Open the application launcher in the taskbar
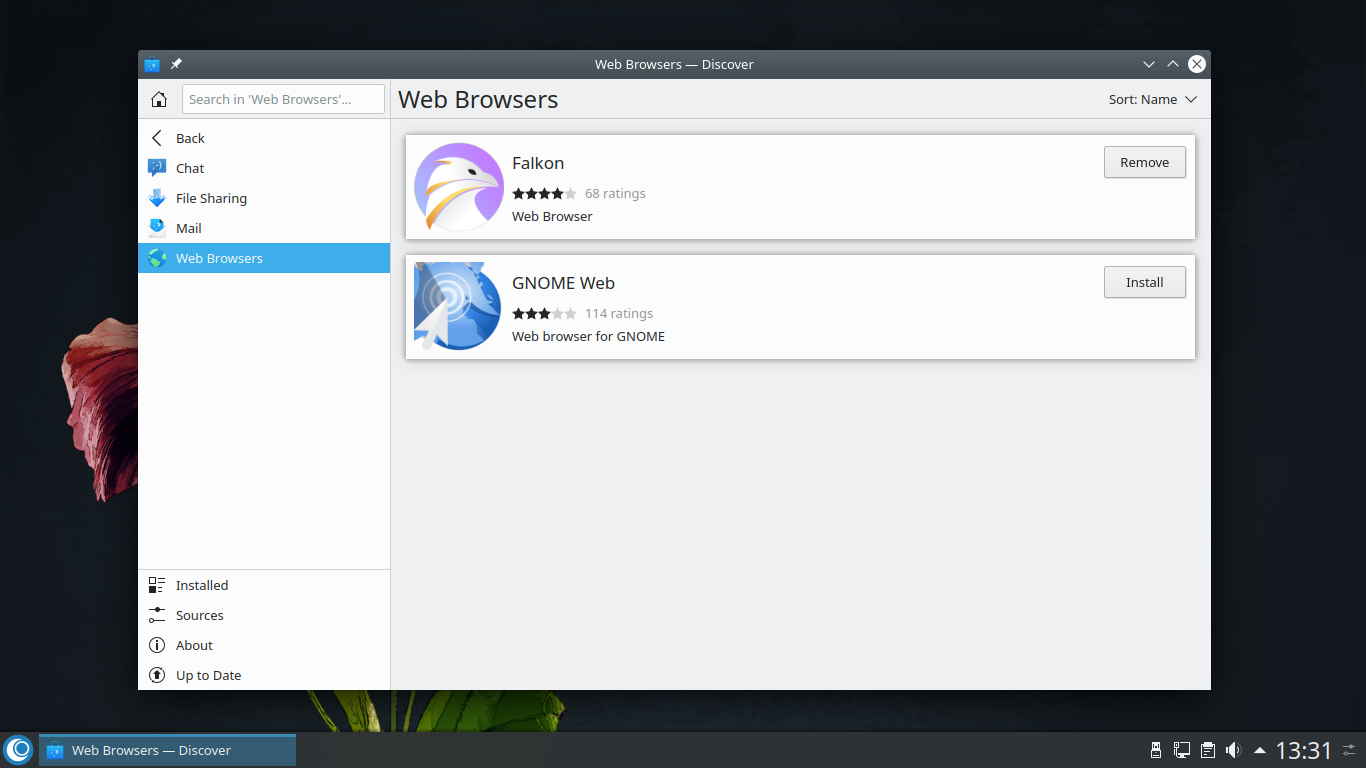The width and height of the screenshot is (1366, 768). pos(18,750)
